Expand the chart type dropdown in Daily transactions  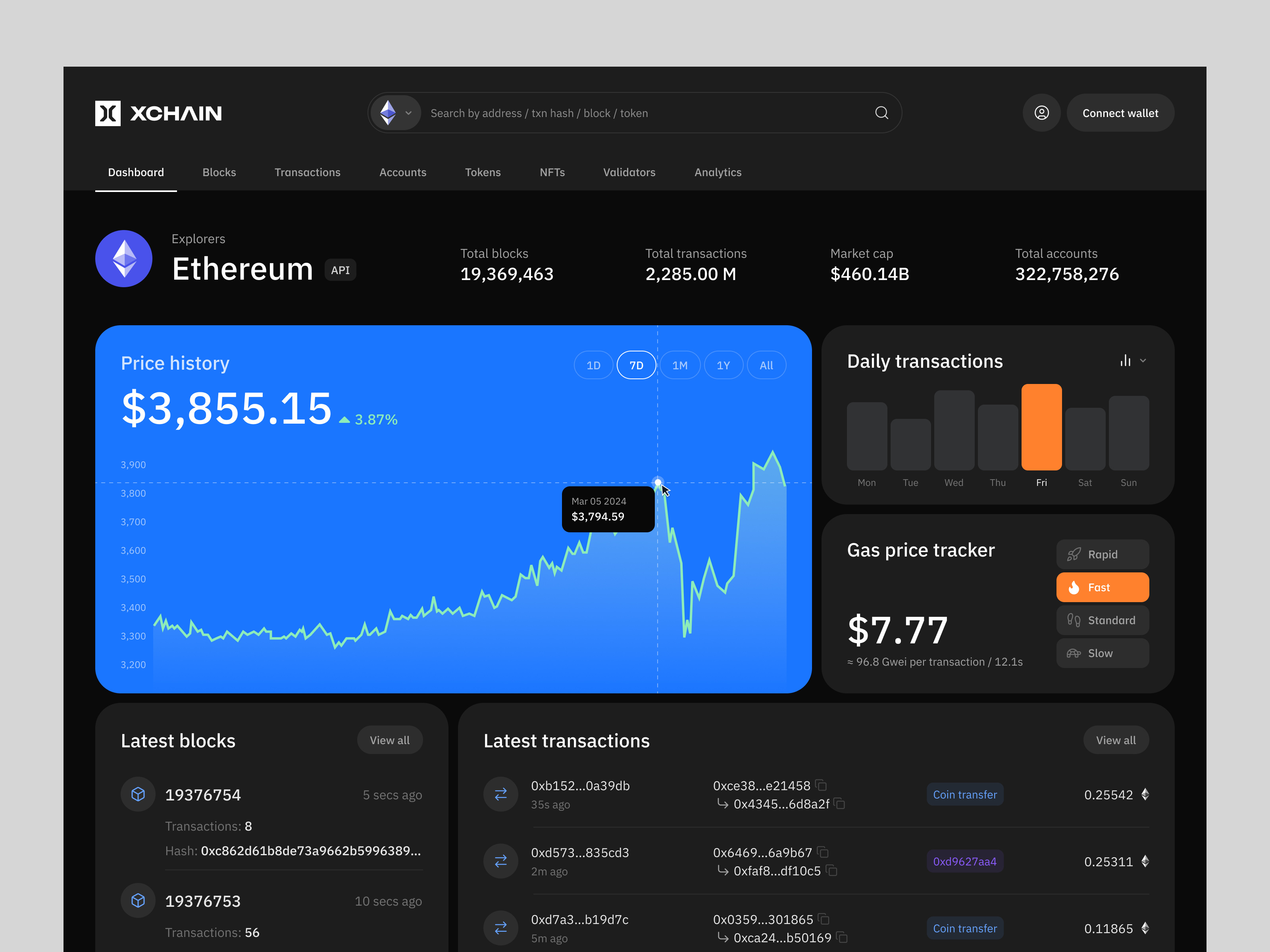pyautogui.click(x=1143, y=360)
